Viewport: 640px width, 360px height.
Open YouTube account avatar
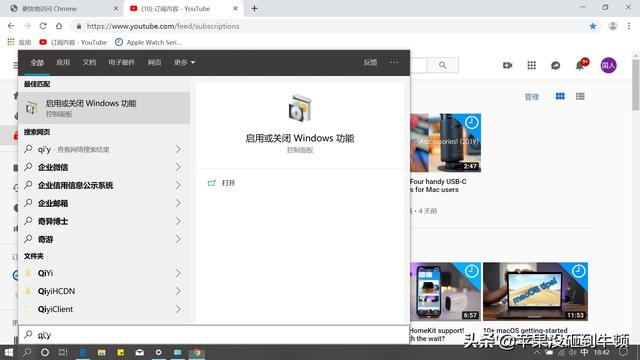[608, 65]
